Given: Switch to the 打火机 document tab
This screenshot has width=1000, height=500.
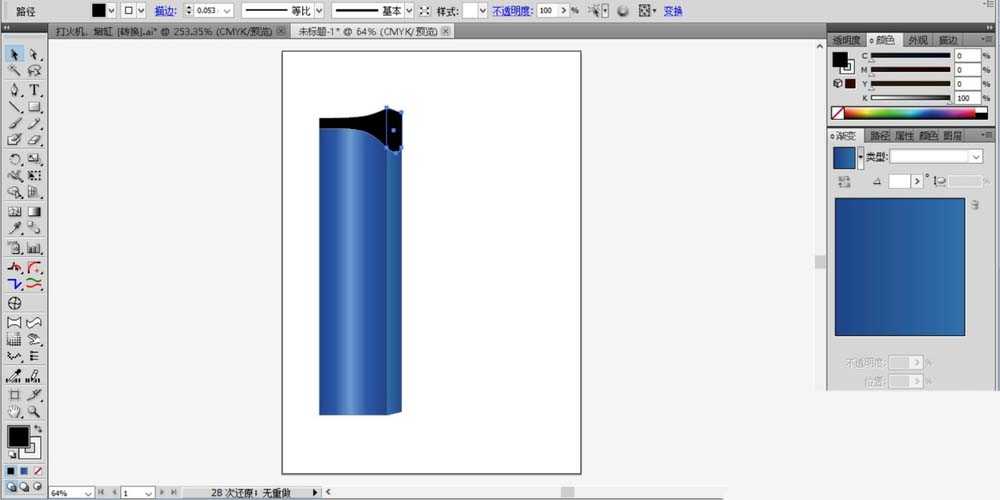Looking at the screenshot, I should [x=163, y=31].
